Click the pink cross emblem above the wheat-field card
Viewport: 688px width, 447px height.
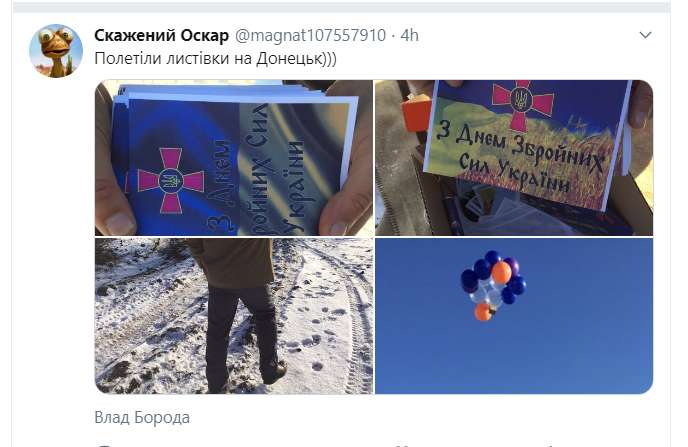pos(523,103)
